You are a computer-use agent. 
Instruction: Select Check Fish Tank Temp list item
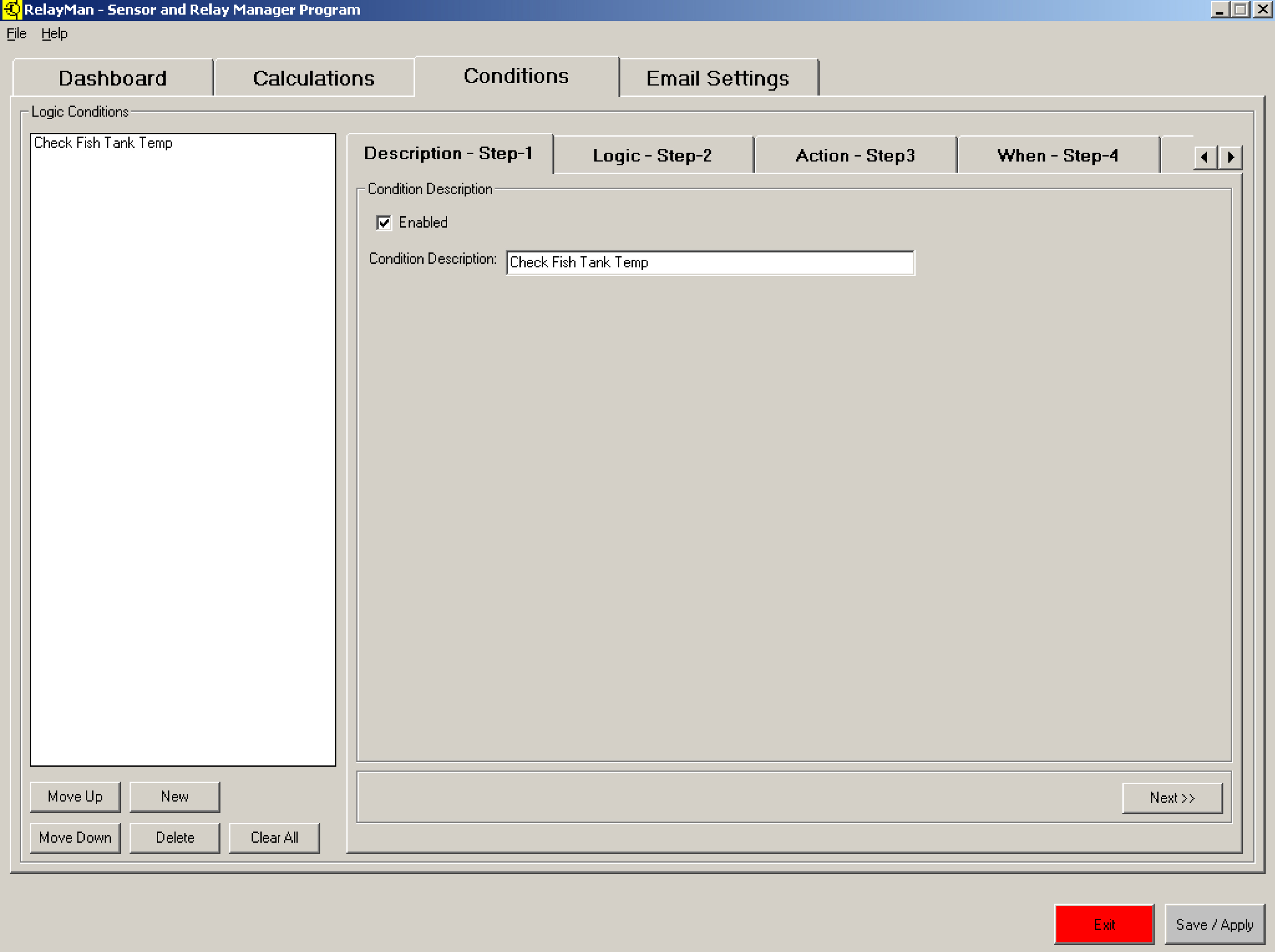pos(103,143)
